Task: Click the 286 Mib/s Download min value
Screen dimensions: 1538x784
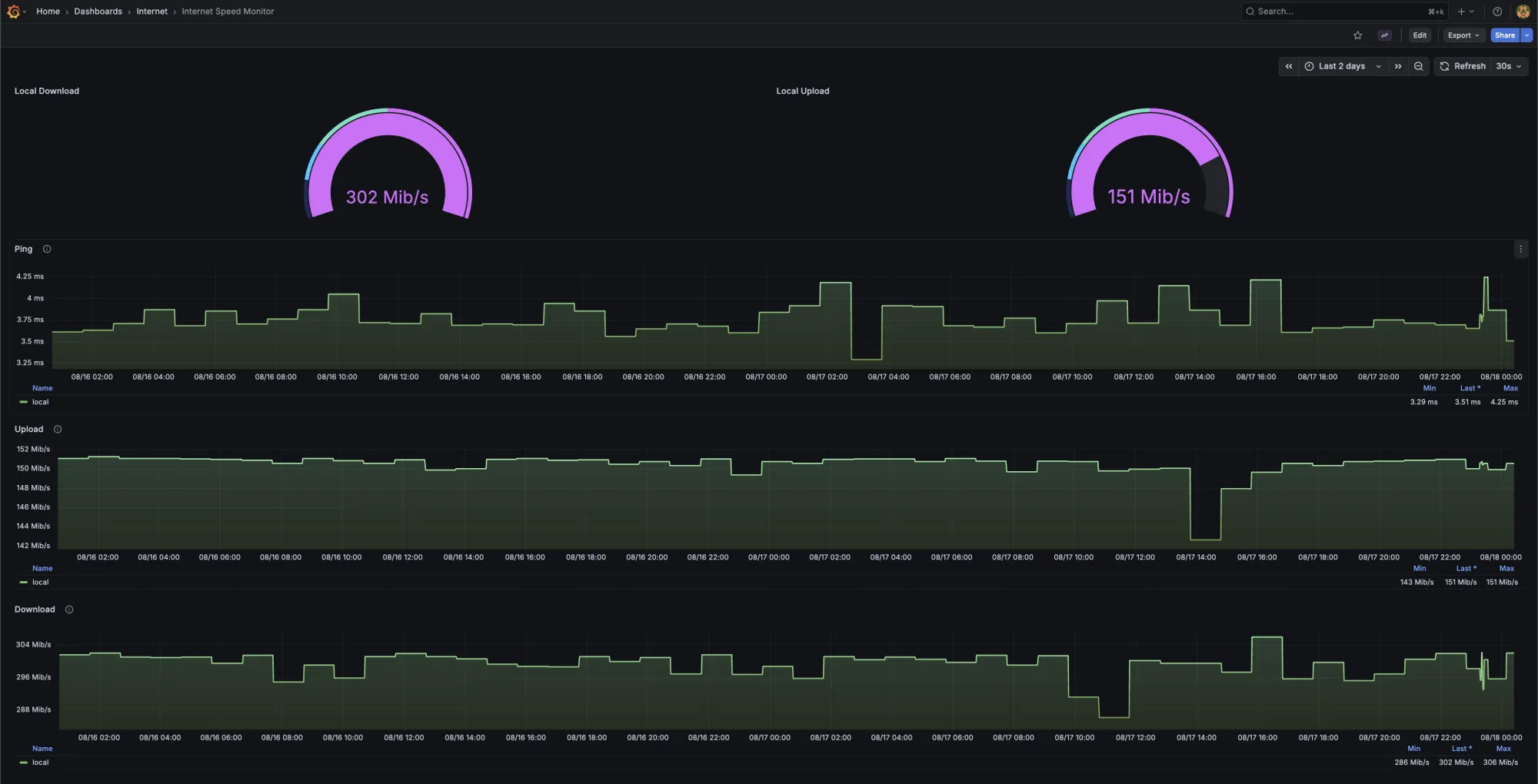Action: click(x=1412, y=762)
